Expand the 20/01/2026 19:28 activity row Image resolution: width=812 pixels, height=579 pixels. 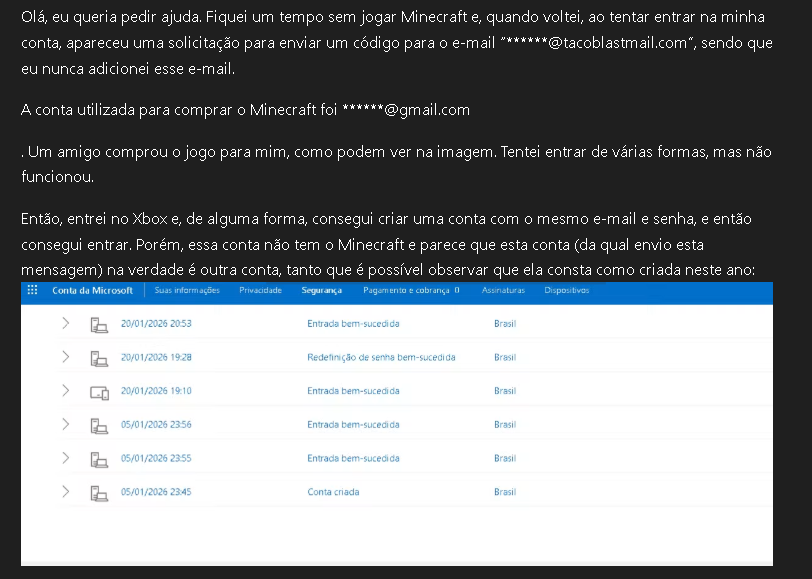tap(66, 357)
